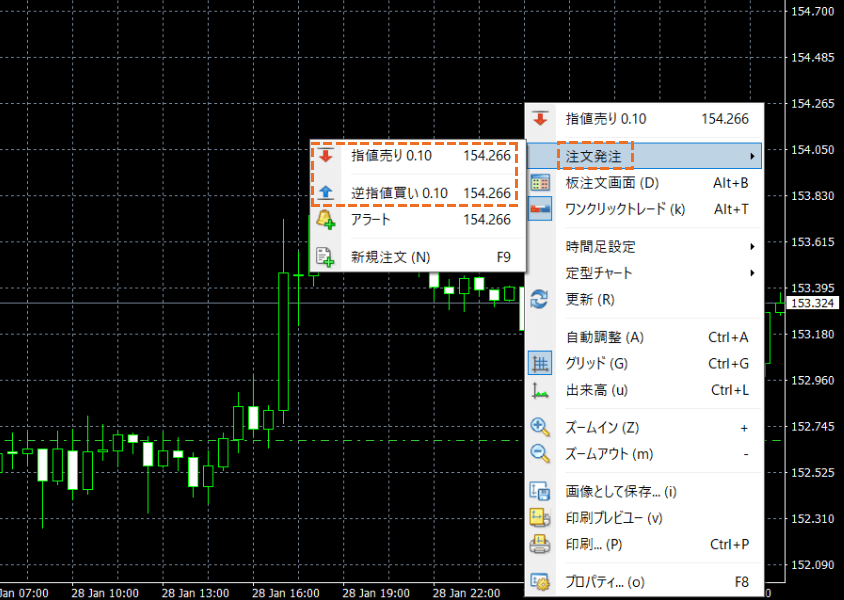
Task: Click the zoom in magnifier icon
Action: pyautogui.click(x=540, y=427)
